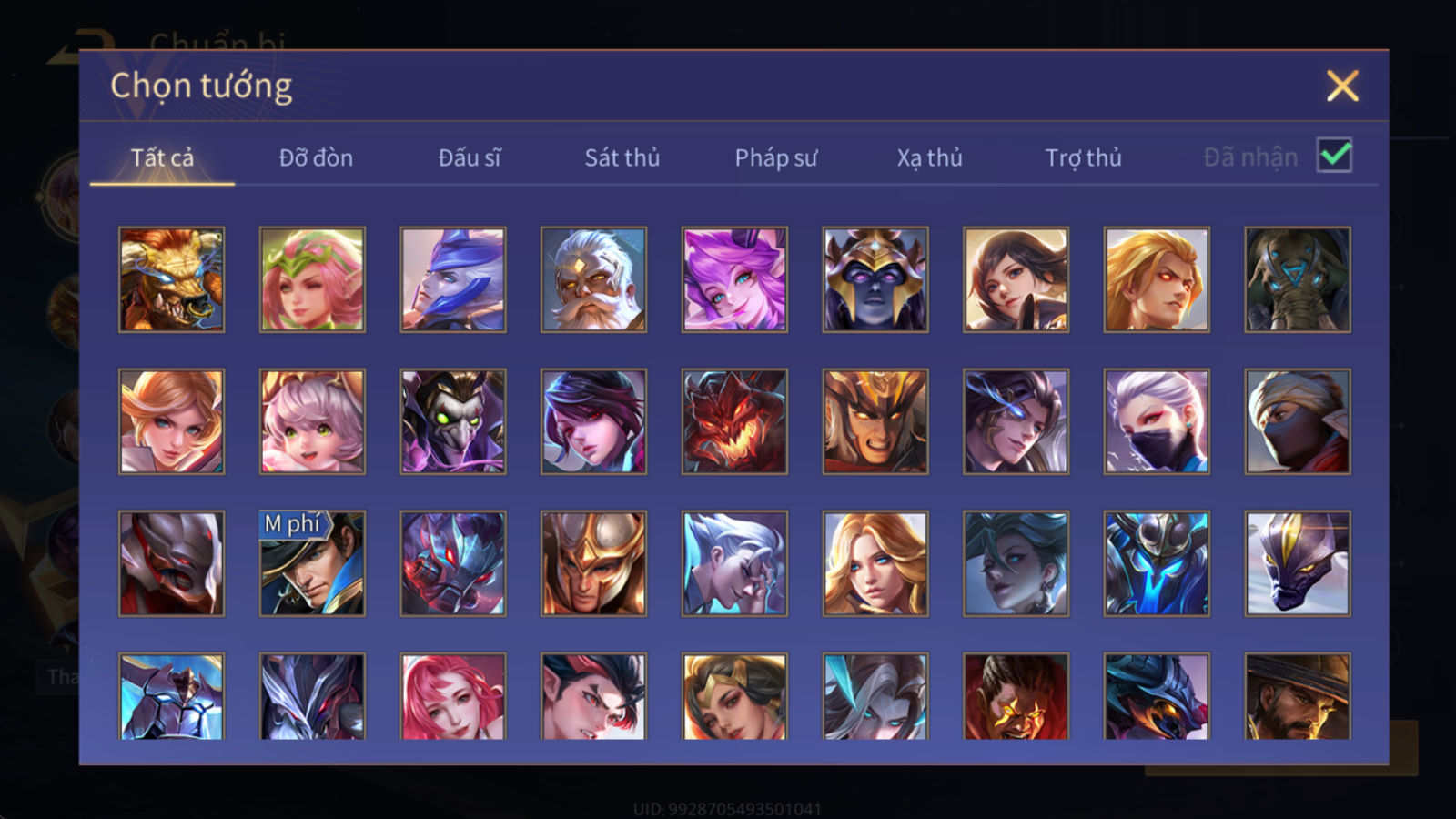Viewport: 1456px width, 819px height.
Task: Open the 'Đấu sĩ' tab
Action: [470, 157]
